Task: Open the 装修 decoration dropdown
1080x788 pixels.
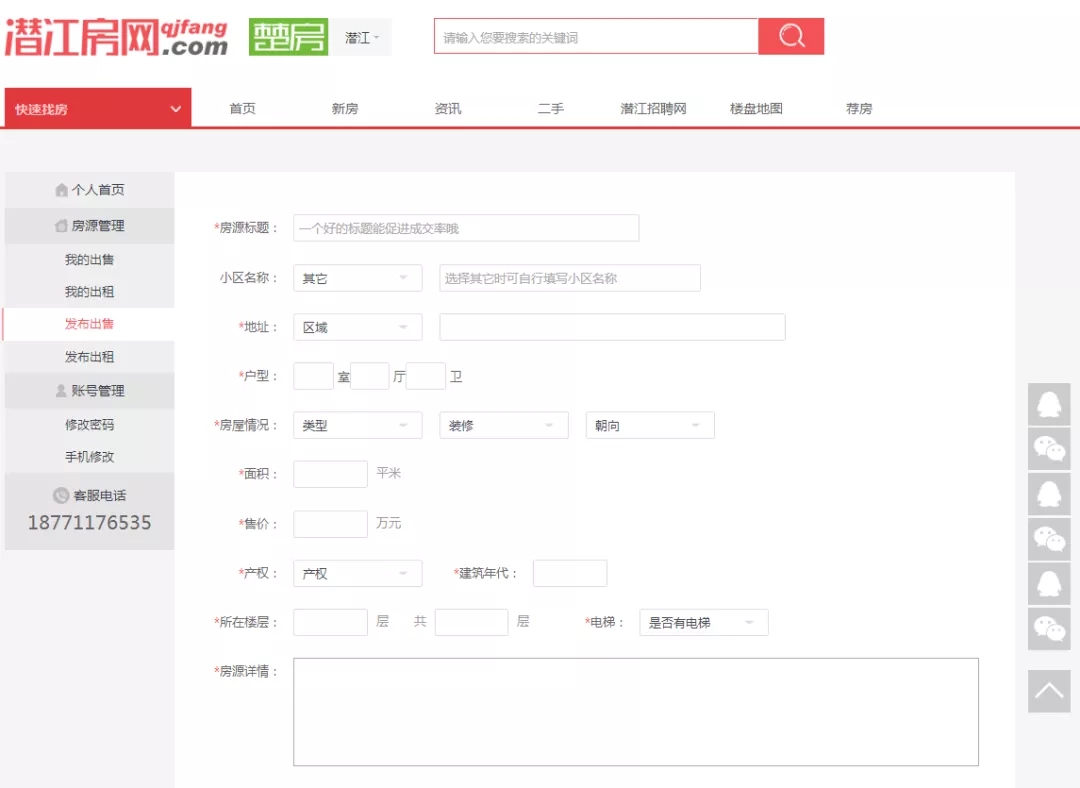Action: click(503, 425)
